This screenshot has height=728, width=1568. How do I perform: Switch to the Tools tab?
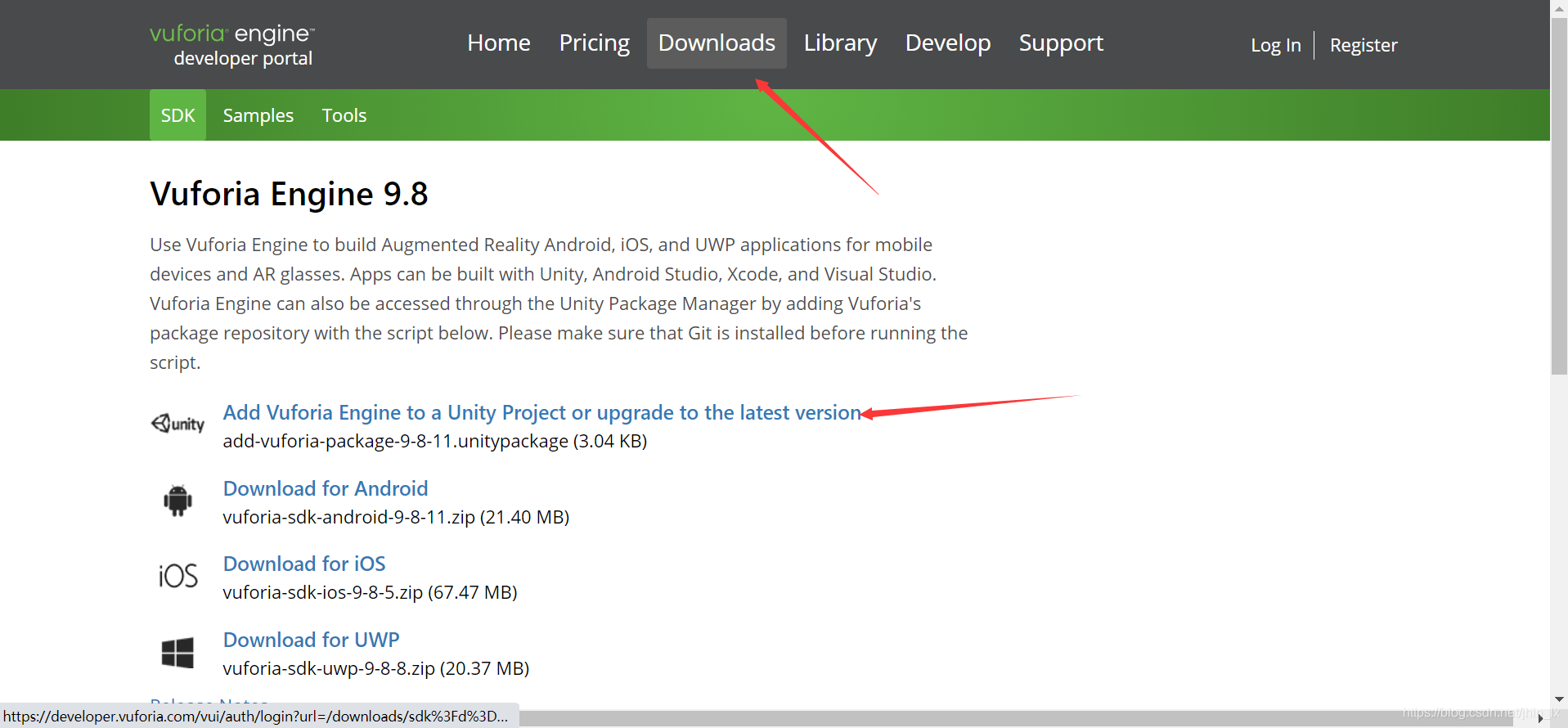point(344,115)
